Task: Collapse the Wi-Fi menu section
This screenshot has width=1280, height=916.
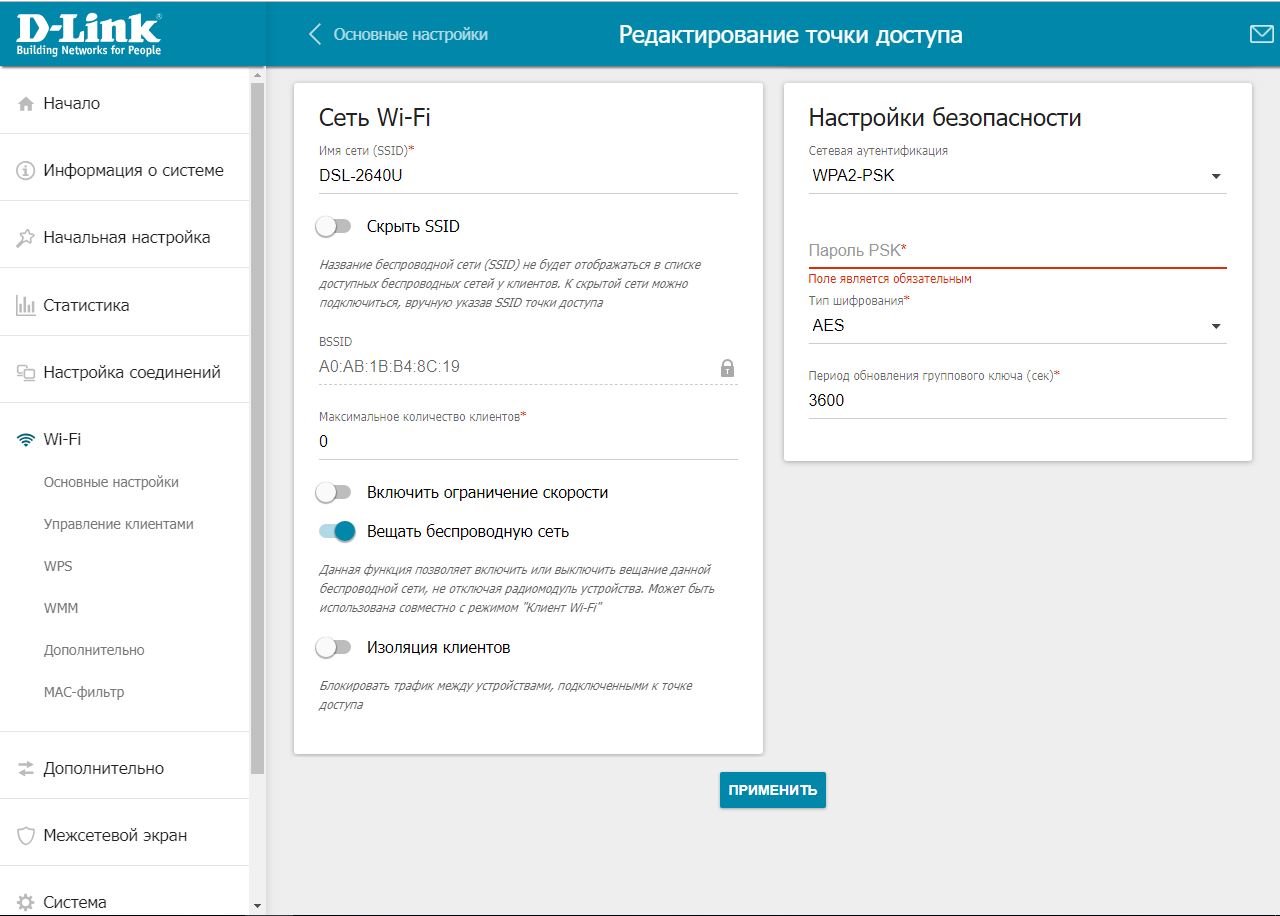Action: (x=124, y=439)
